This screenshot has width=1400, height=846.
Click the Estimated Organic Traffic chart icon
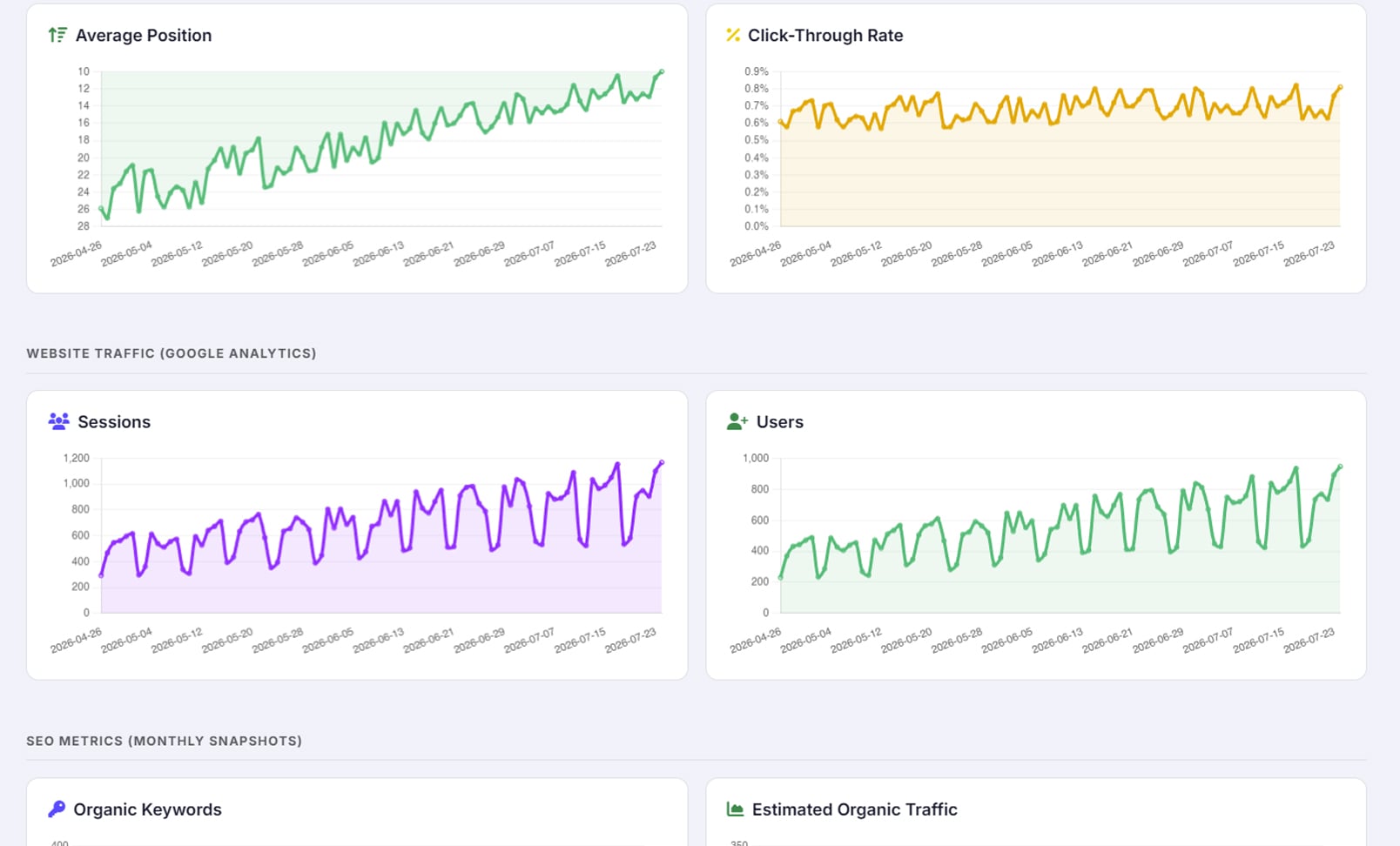click(x=735, y=809)
